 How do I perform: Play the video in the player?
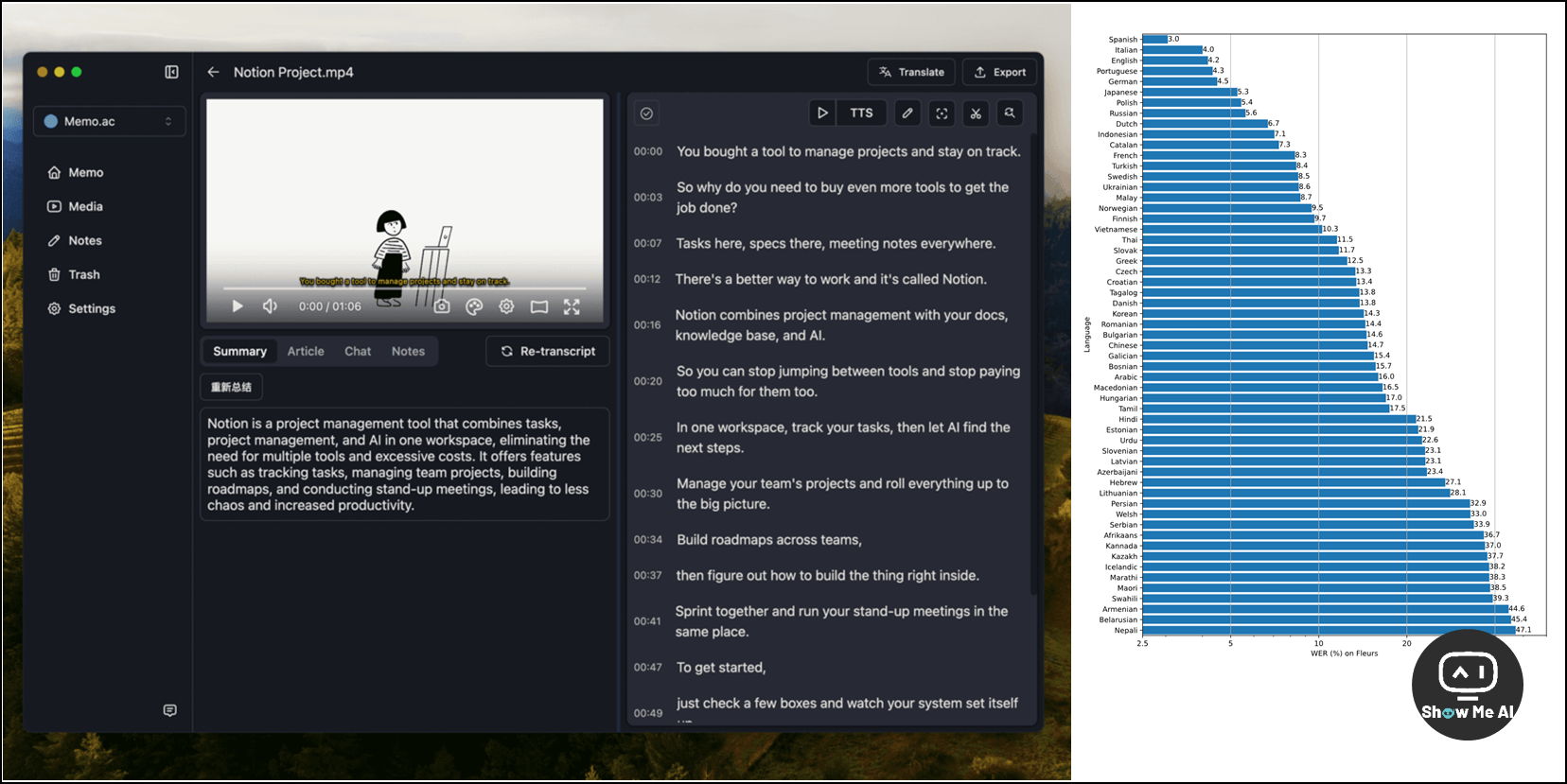238,306
